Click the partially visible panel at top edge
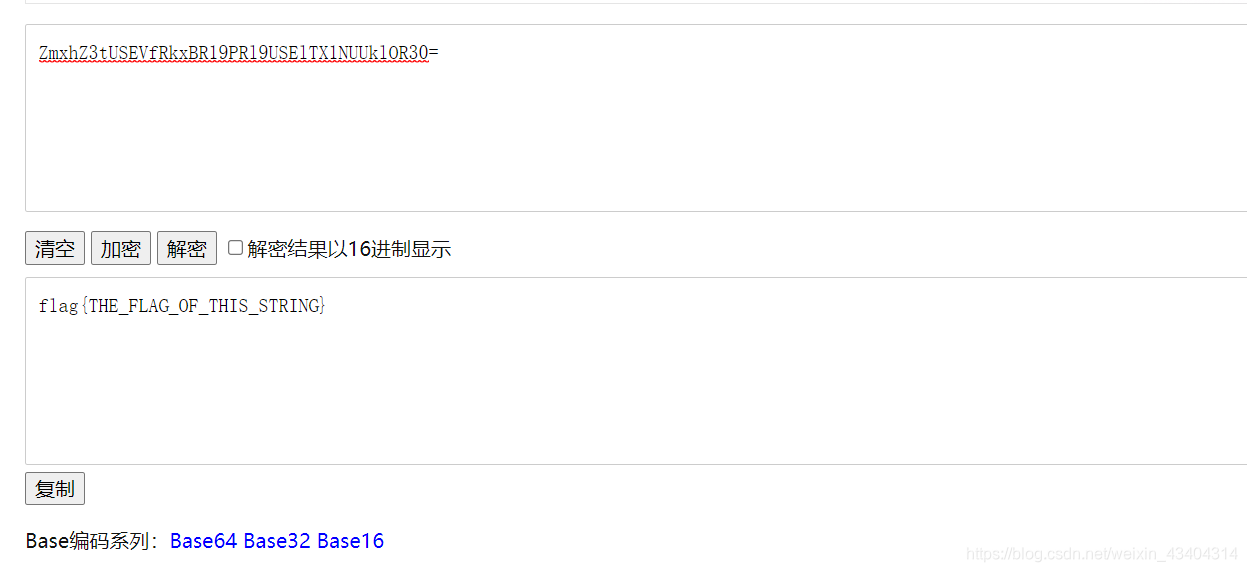 point(636,2)
